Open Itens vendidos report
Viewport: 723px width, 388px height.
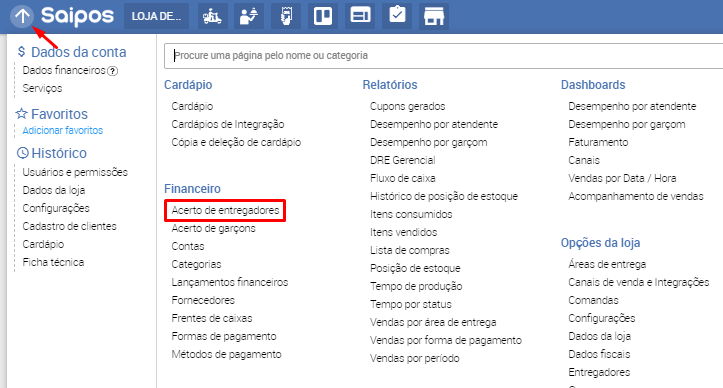tap(403, 232)
